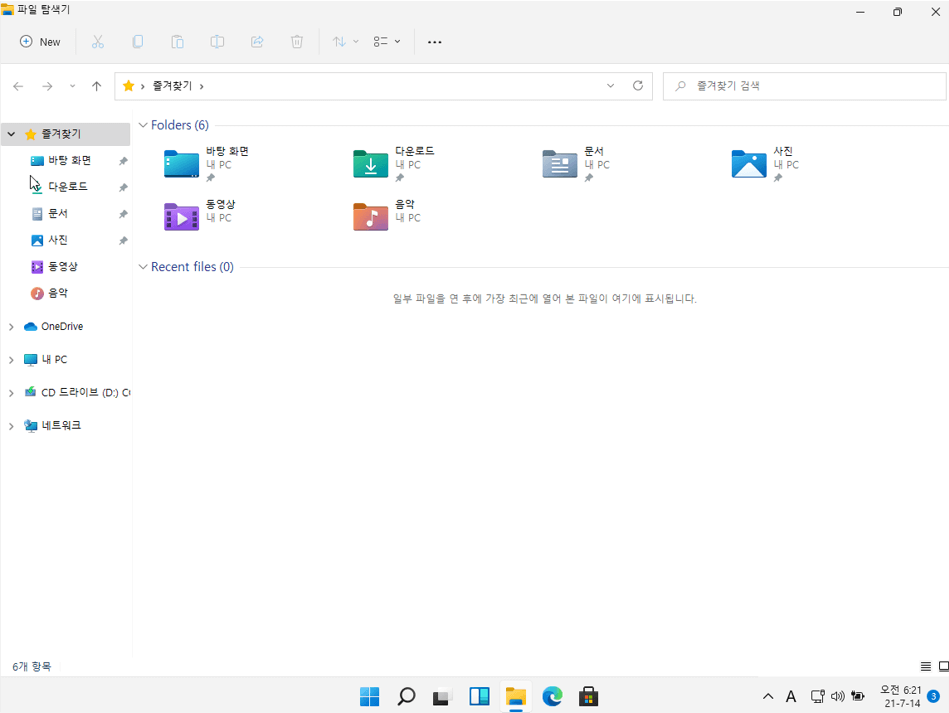Open the clock and date flyout
The height and width of the screenshot is (713, 949).
point(901,697)
